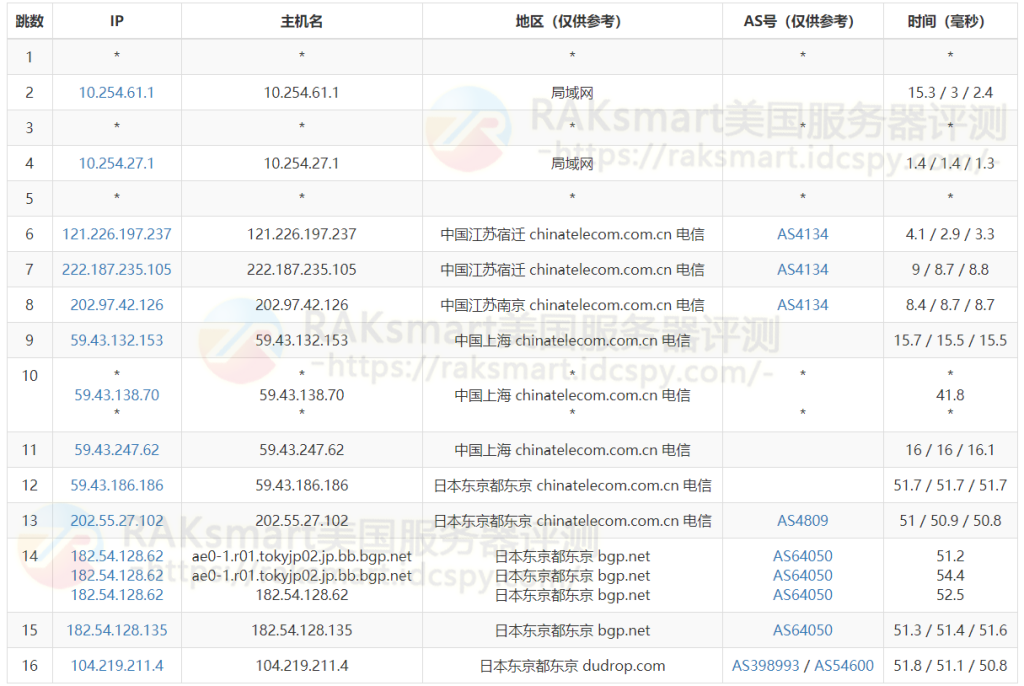Select hostname cell 222.187.235.105
This screenshot has height=686, width=1024.
(x=301, y=269)
